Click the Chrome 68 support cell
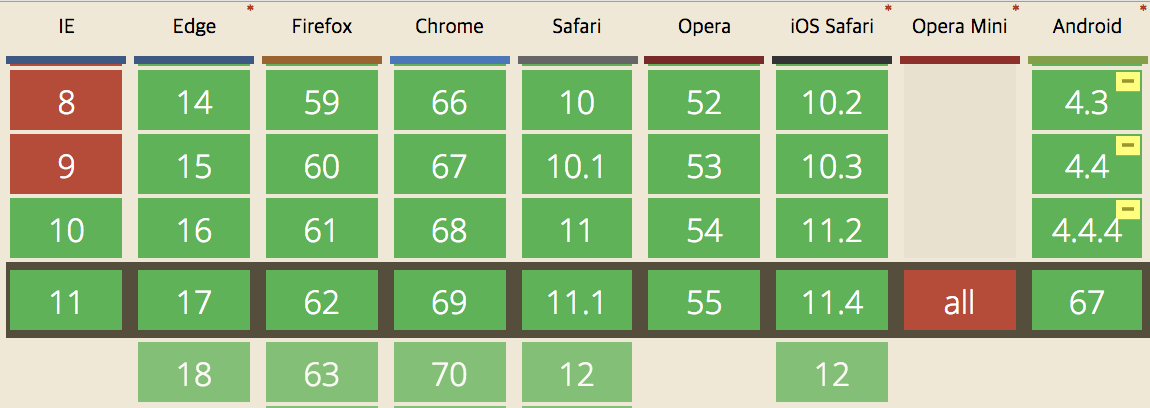 click(x=450, y=227)
